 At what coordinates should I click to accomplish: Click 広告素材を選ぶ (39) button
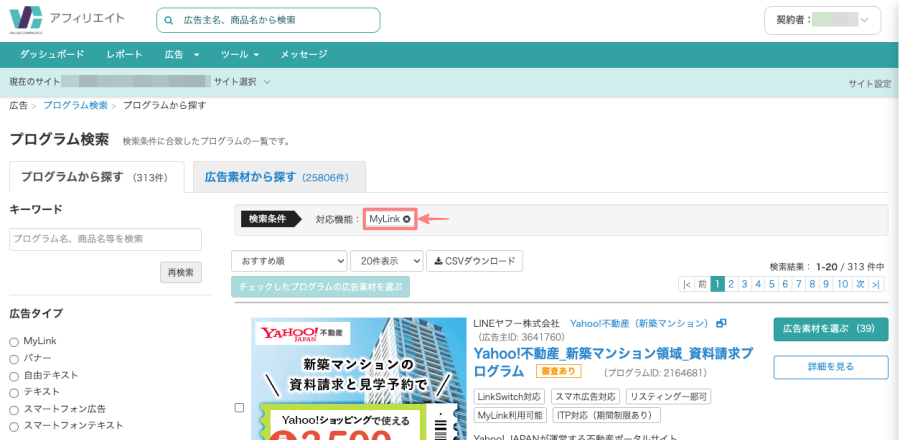831,329
